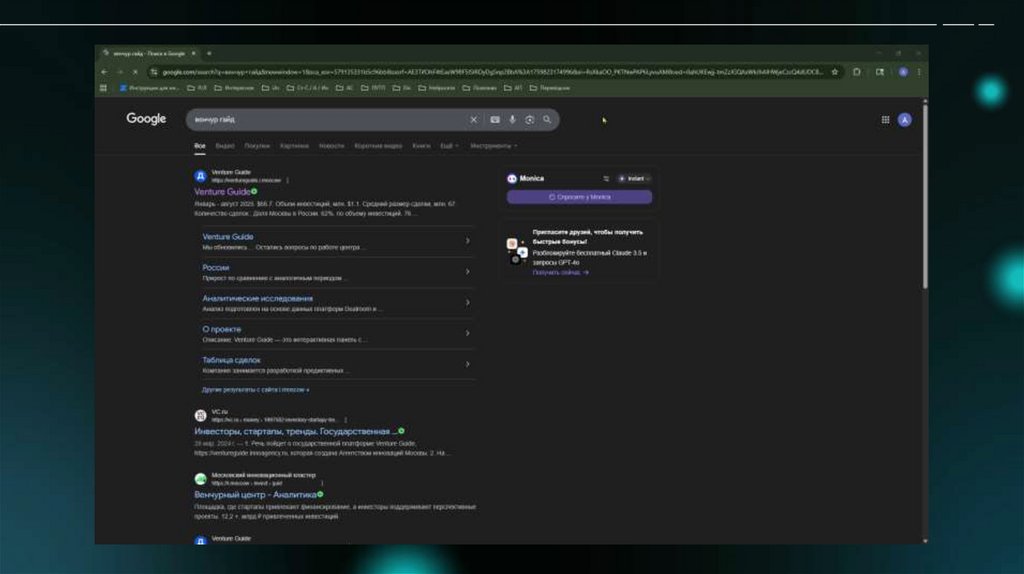
Task: Open the Россия sitelink
Action: 216,268
